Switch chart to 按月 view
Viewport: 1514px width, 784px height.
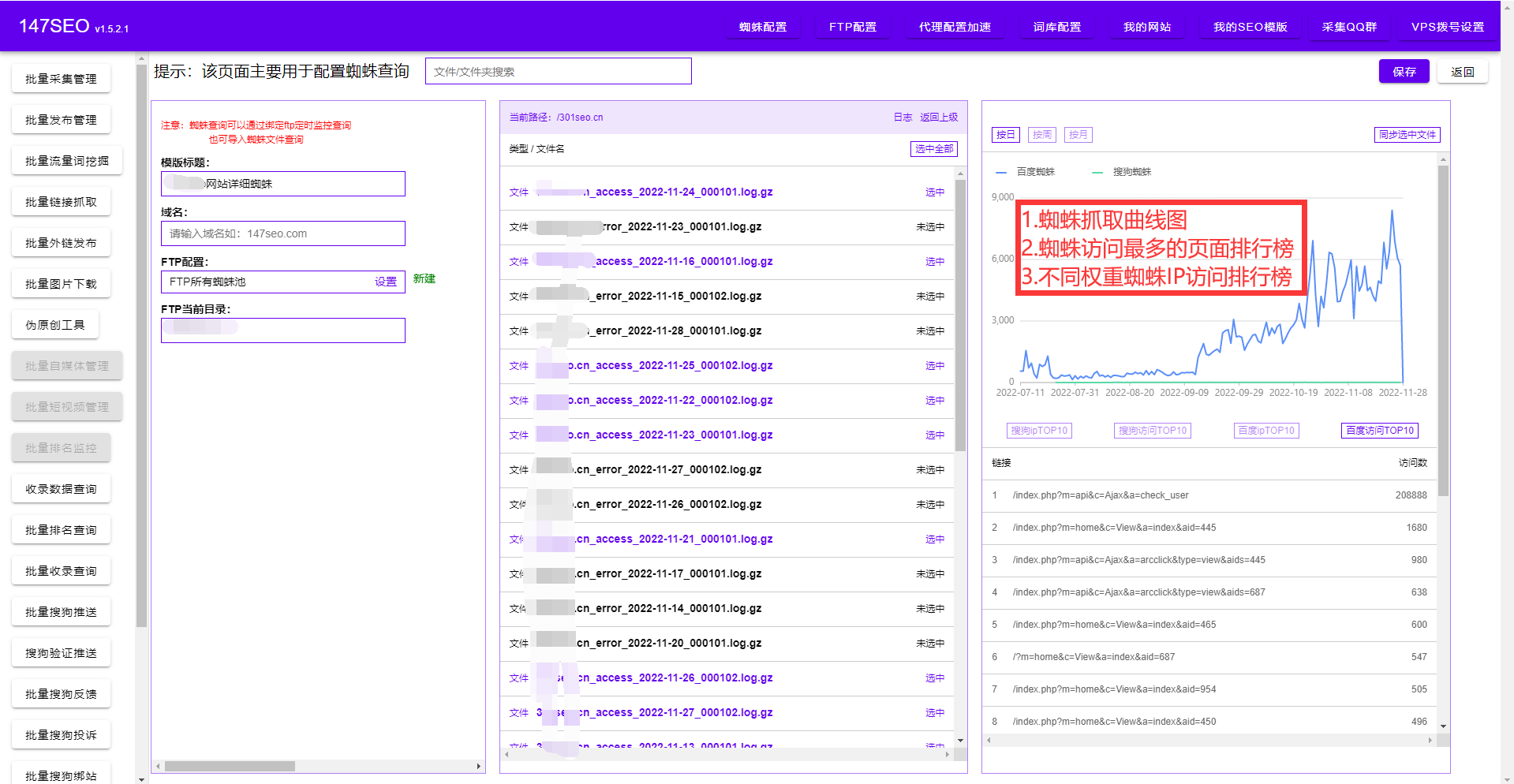[1078, 135]
